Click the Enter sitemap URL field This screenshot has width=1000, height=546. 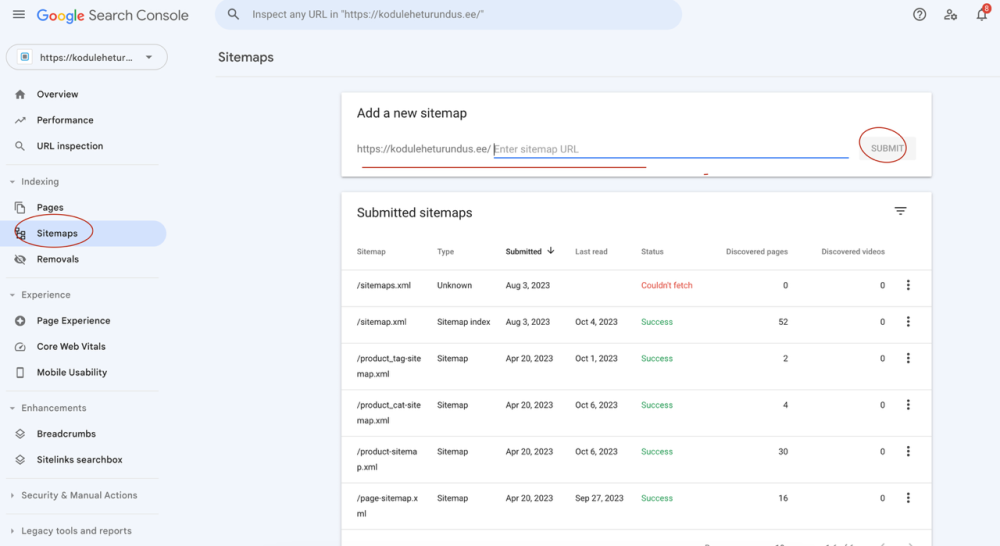670,149
